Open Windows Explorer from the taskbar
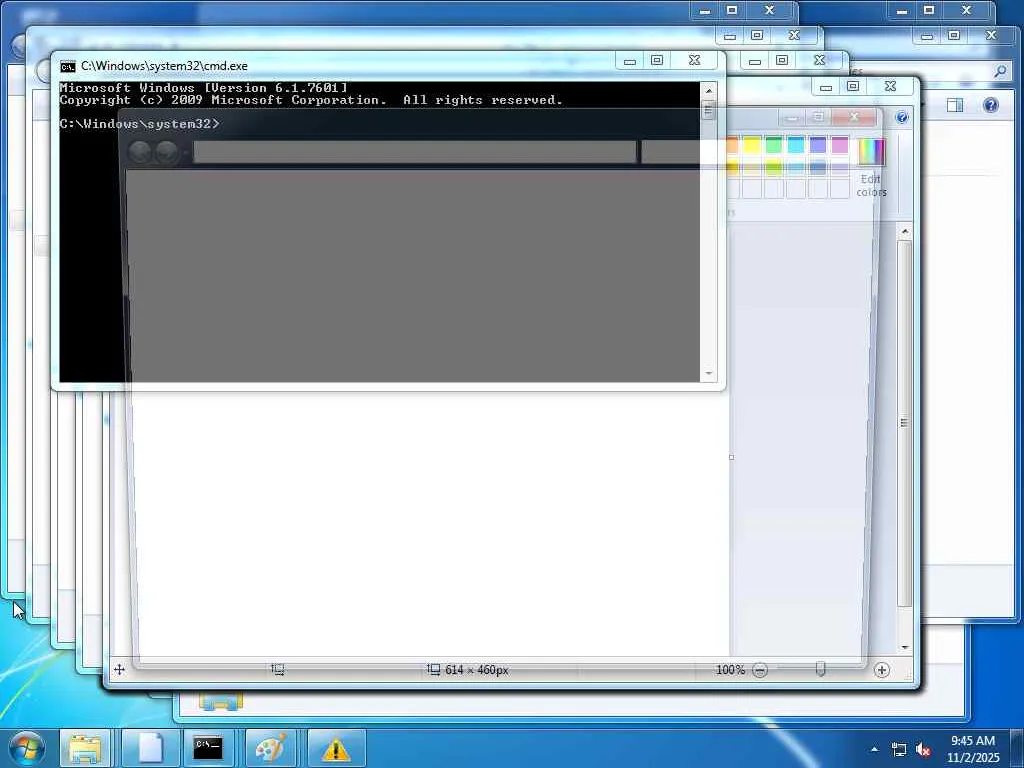 85,749
